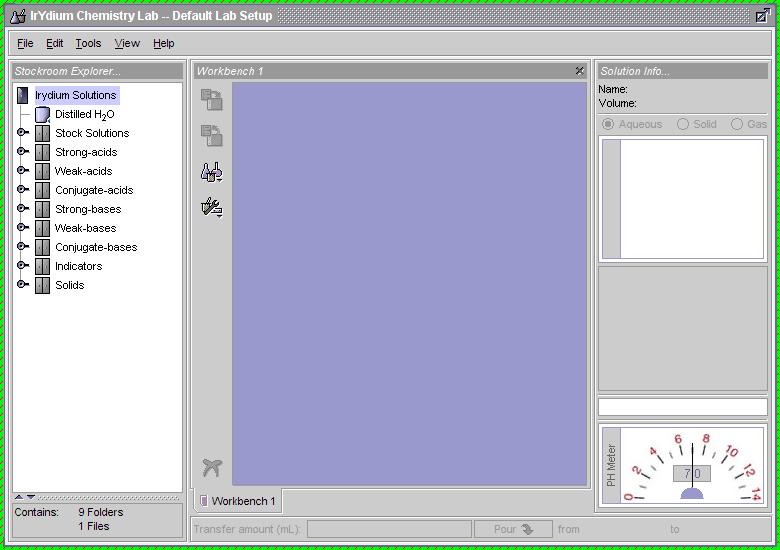Click the top copy icon in workbench toolbar

[x=211, y=99]
